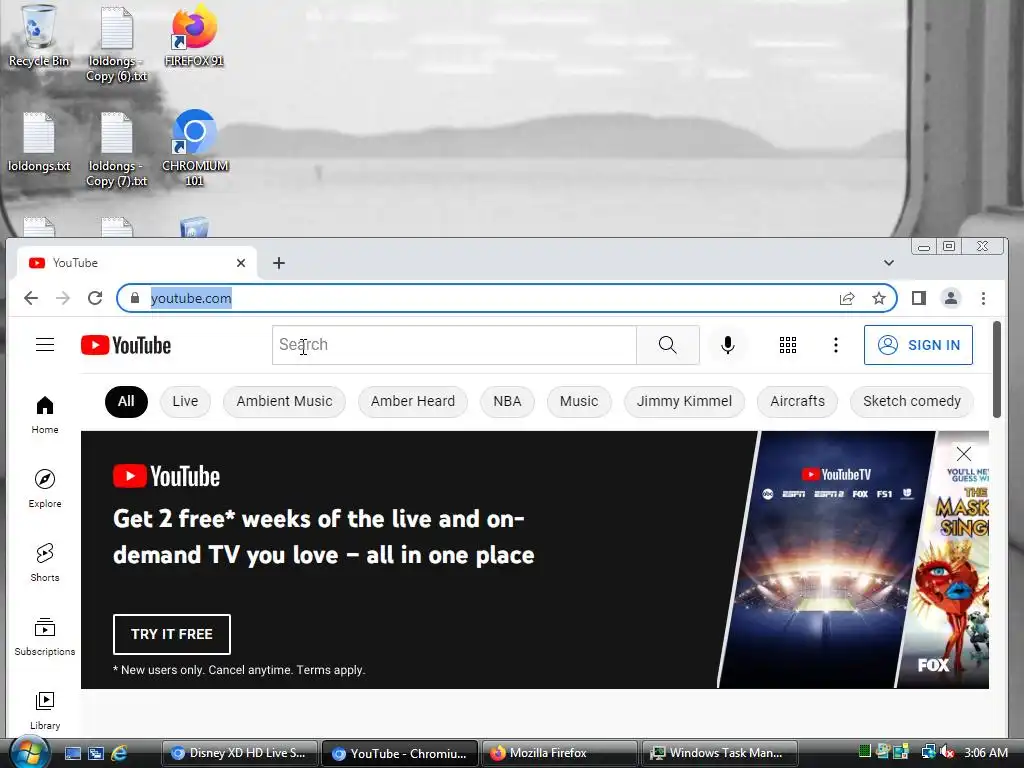Select the All filter chip

pos(126,401)
